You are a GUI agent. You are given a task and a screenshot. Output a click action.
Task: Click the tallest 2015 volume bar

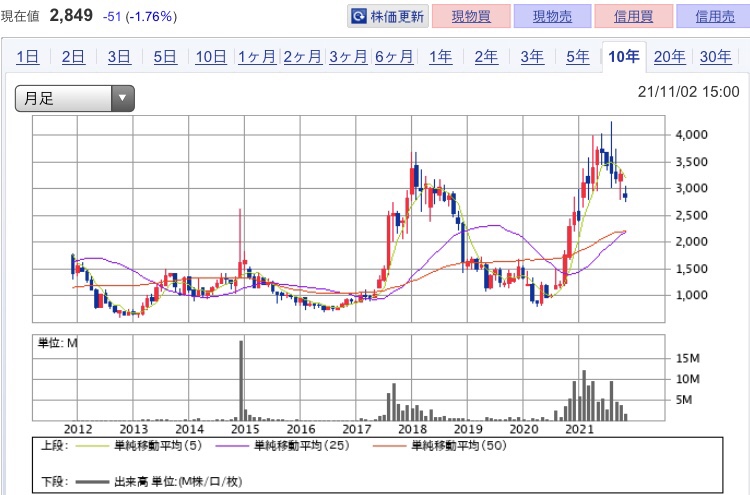click(241, 380)
